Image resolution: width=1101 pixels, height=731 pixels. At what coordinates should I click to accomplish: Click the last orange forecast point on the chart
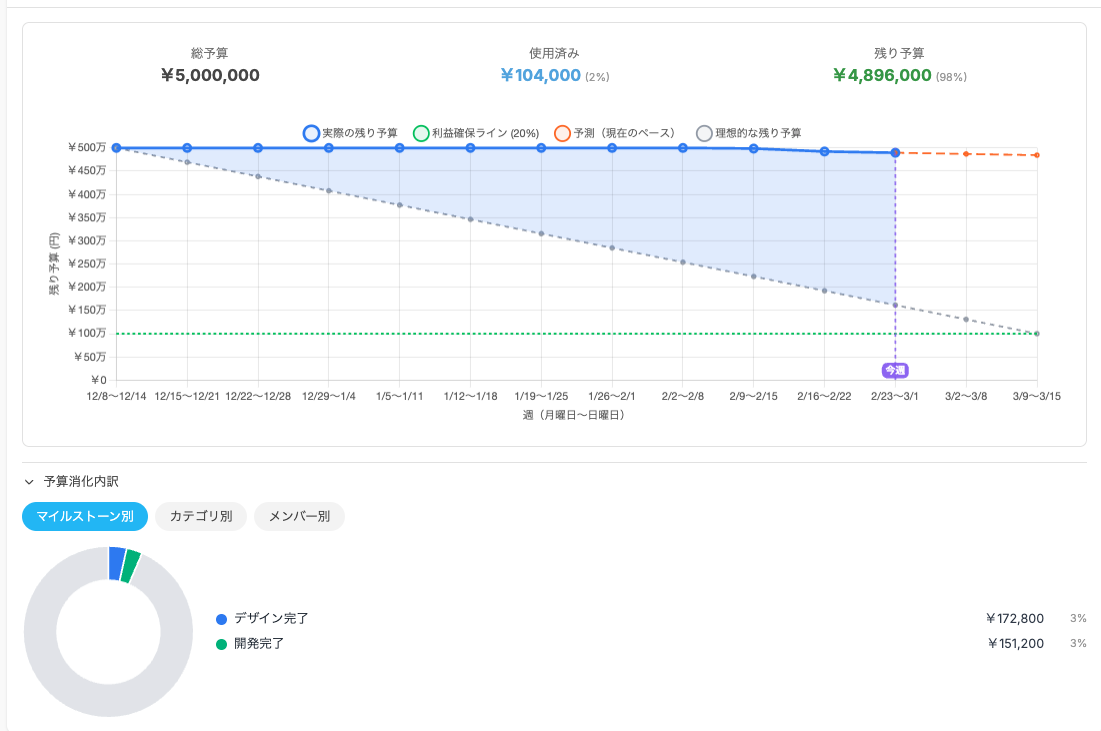pos(1035,155)
